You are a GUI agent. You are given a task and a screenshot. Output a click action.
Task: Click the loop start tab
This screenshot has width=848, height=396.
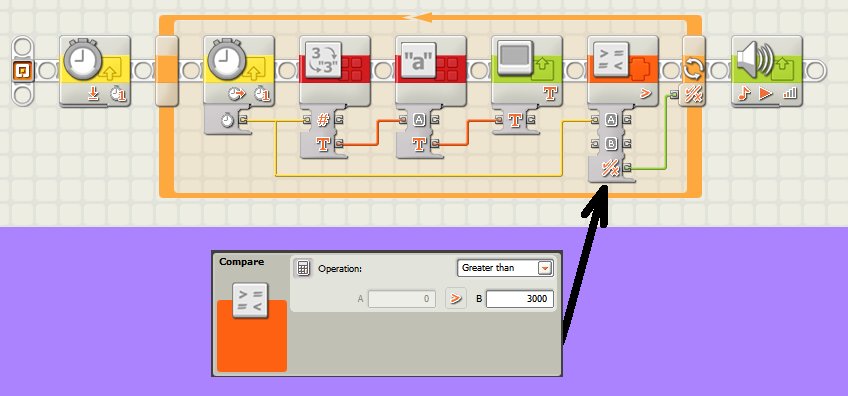point(167,70)
